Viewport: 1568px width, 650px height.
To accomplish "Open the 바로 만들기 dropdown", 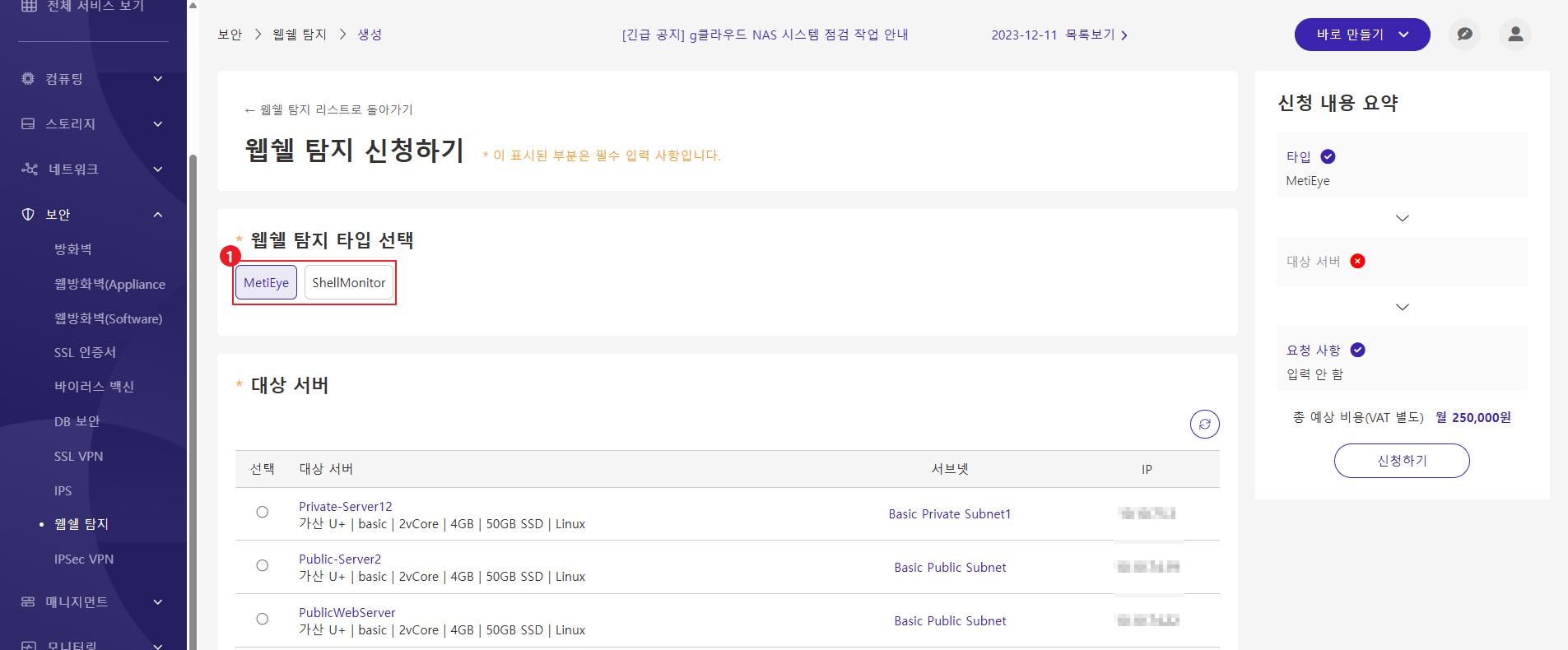I will 1362,35.
